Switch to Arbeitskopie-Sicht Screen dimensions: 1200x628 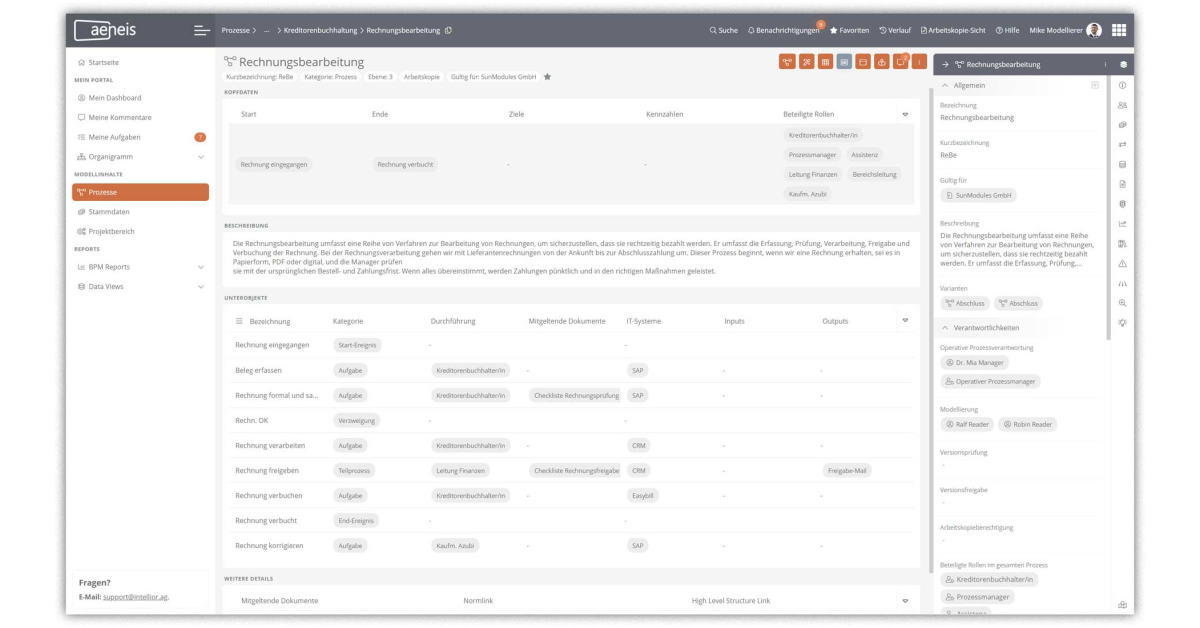click(x=953, y=30)
